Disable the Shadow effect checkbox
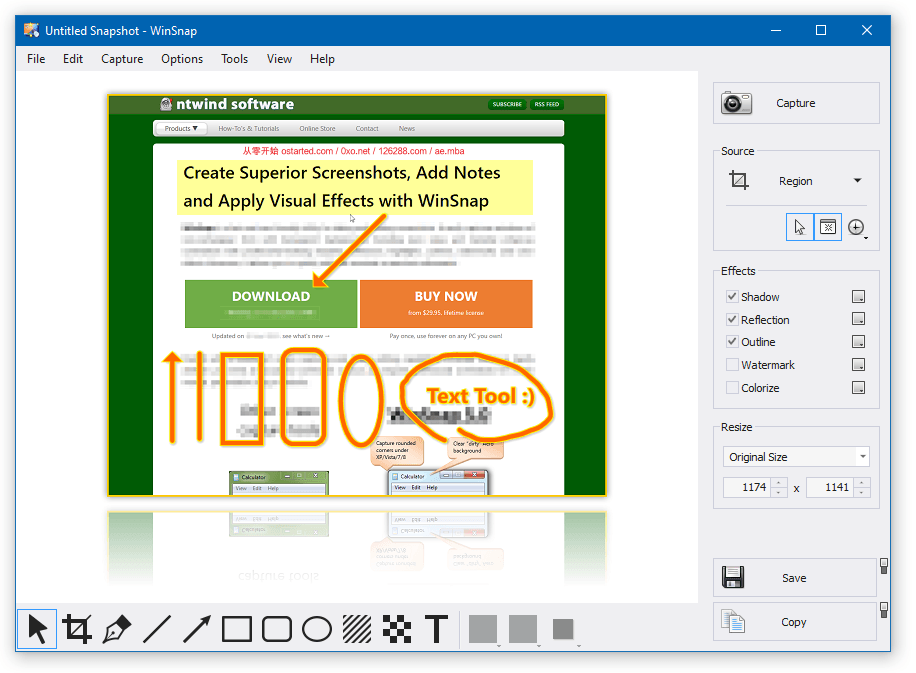Image resolution: width=916 pixels, height=673 pixels. (x=732, y=296)
